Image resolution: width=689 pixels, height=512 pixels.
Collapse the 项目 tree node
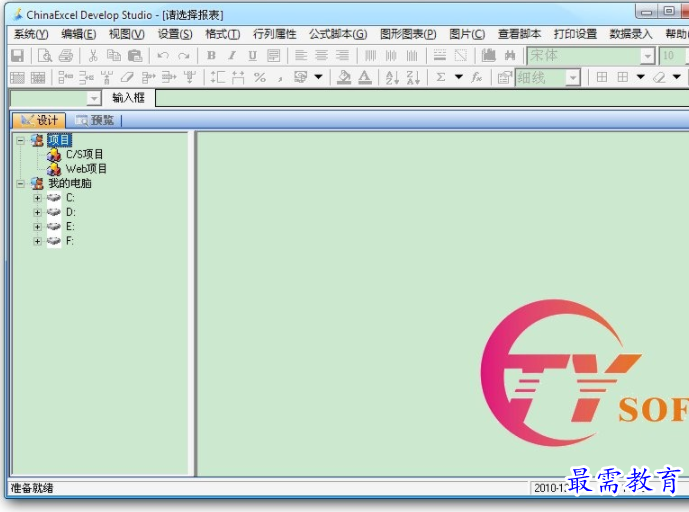21,141
